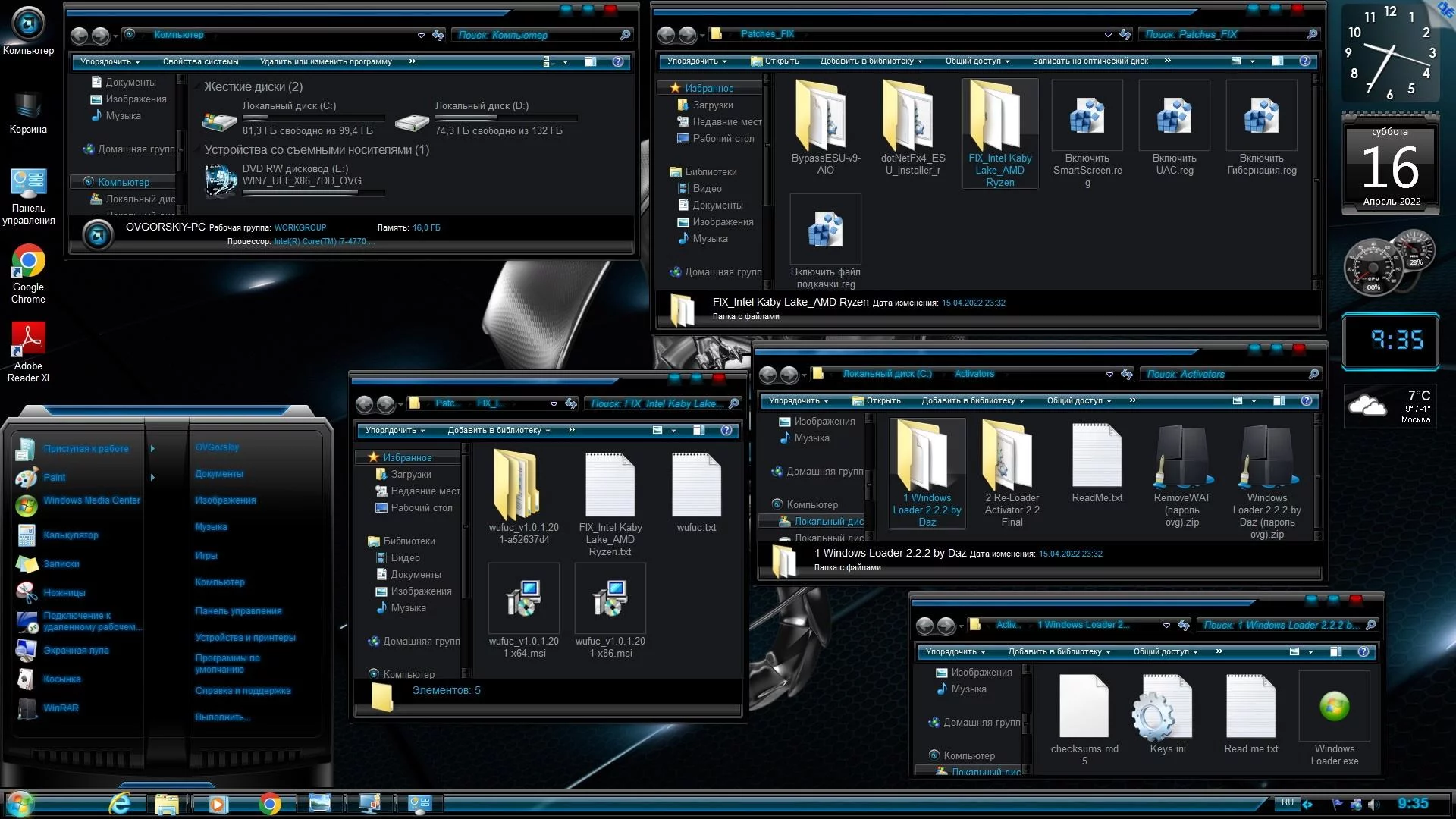This screenshot has width=1456, height=819.
Task: Toggle preview pane in Activators window
Action: [x=1279, y=401]
